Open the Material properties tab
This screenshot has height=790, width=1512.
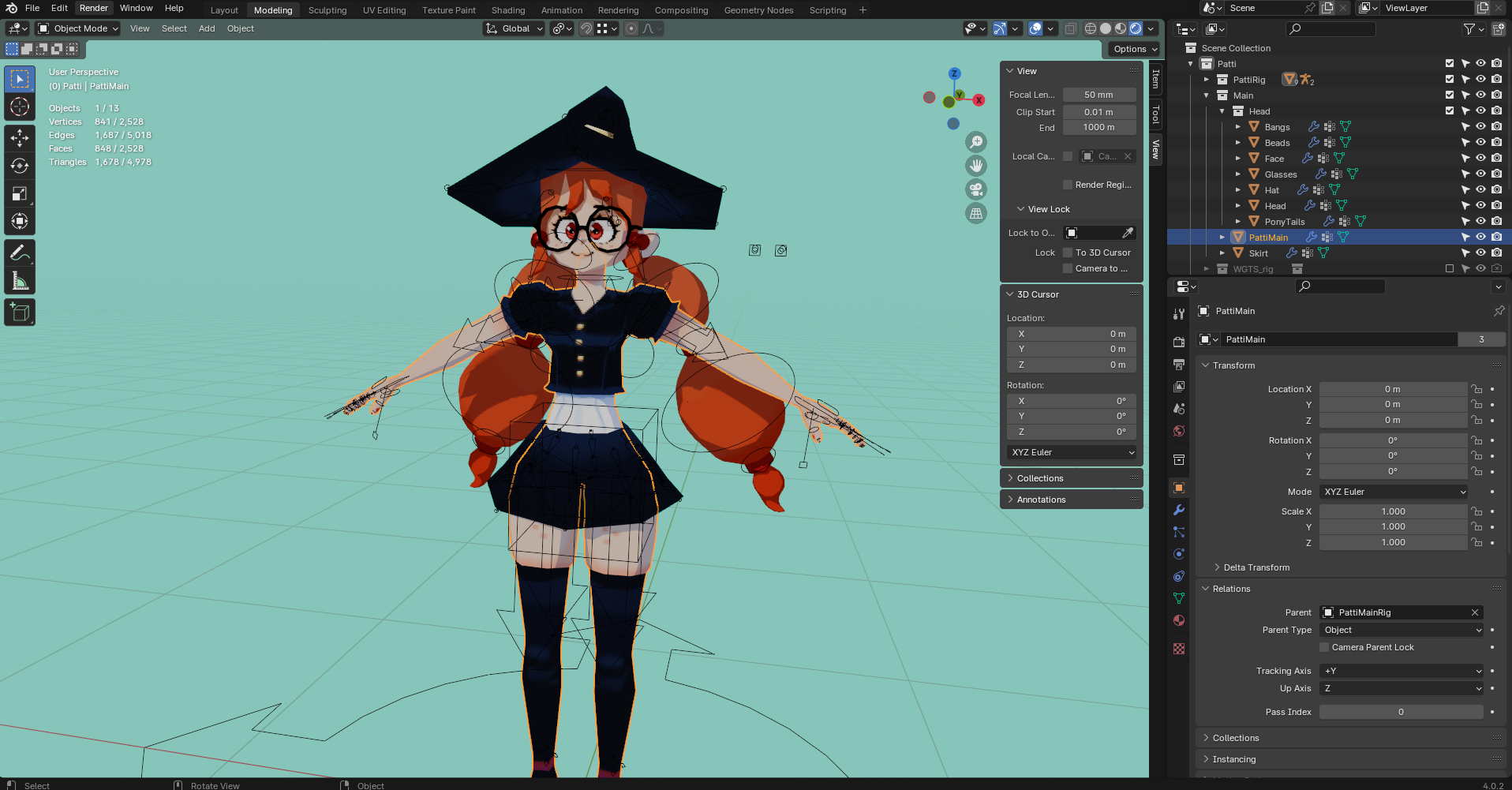pyautogui.click(x=1179, y=620)
